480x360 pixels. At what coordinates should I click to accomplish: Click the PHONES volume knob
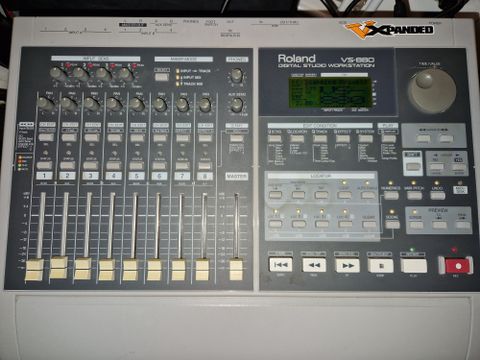point(236,75)
